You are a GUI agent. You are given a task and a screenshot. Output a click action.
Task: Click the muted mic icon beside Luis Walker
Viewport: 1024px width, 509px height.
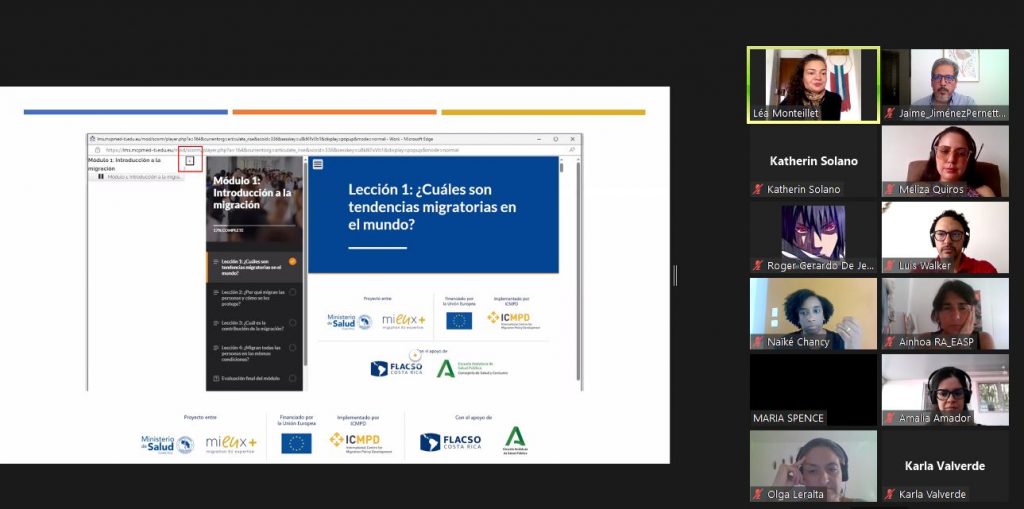tap(889, 266)
